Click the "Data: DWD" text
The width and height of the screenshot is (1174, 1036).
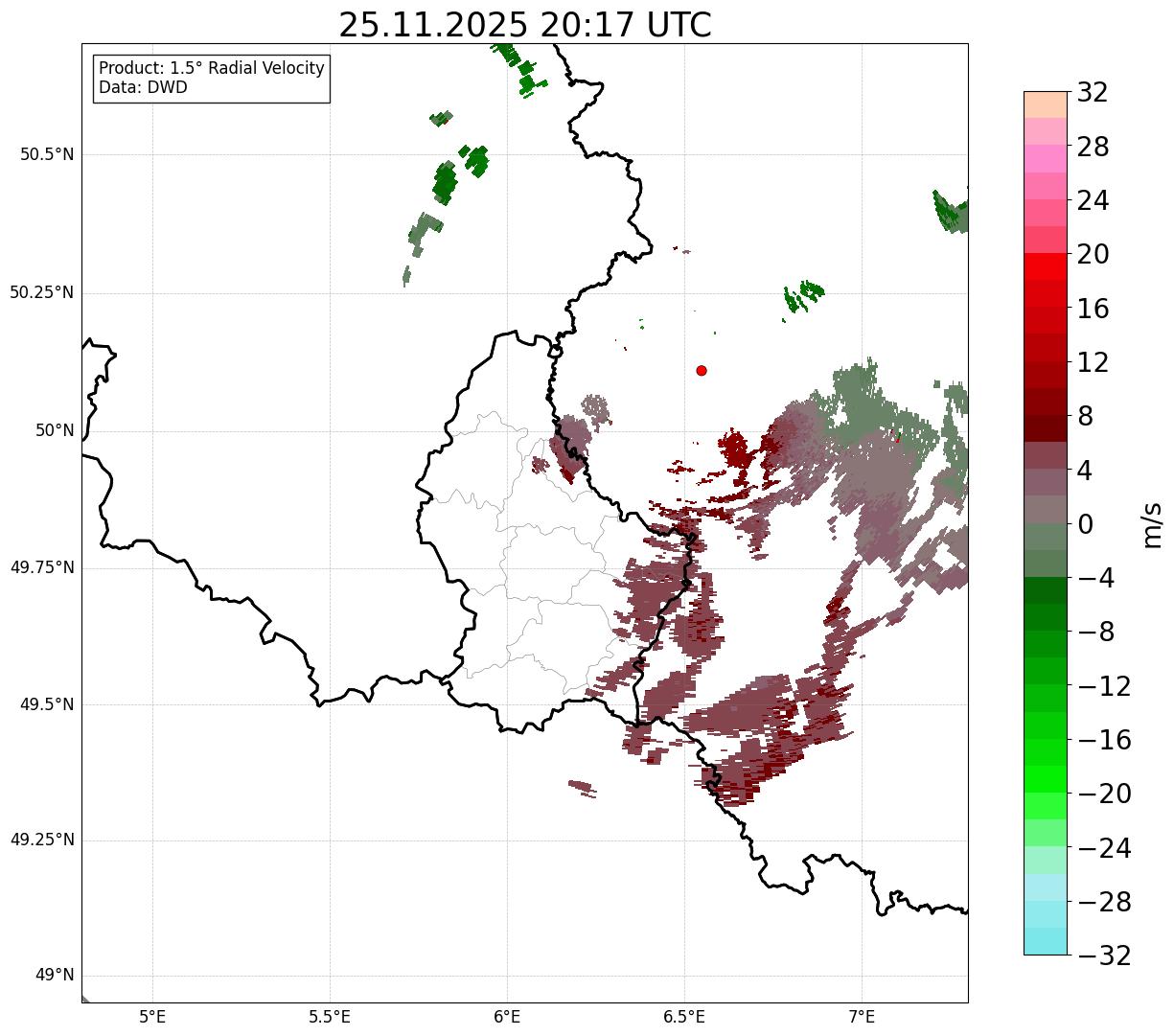tap(144, 87)
